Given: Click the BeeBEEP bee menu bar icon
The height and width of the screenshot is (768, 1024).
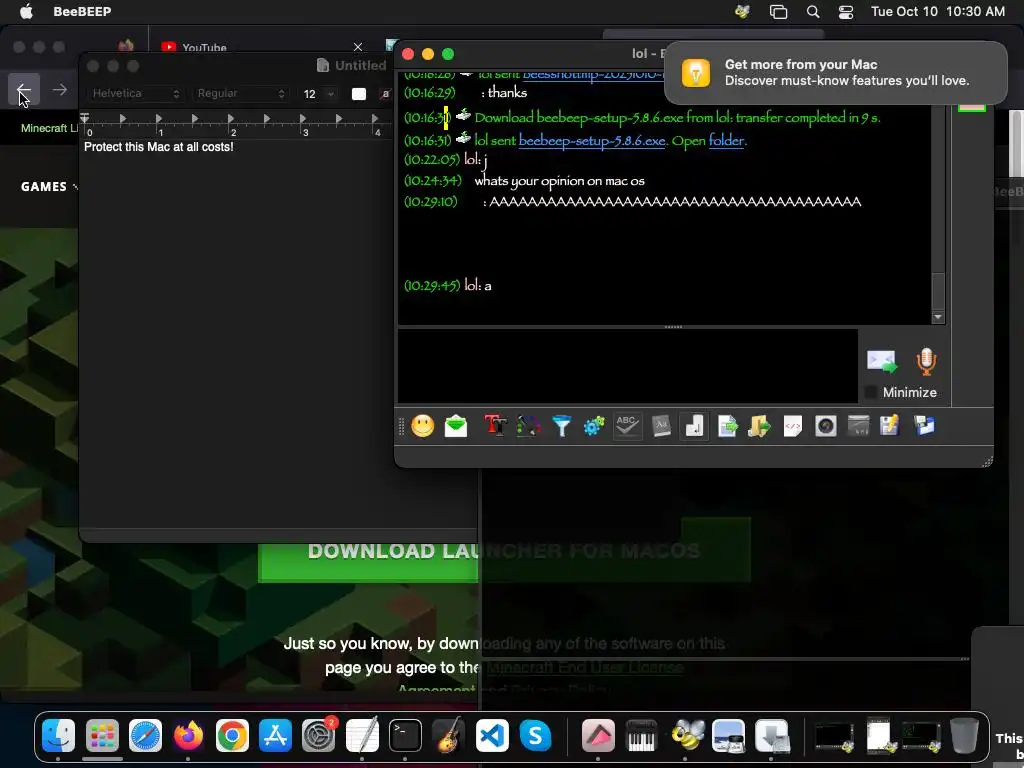Looking at the screenshot, I should coord(742,12).
